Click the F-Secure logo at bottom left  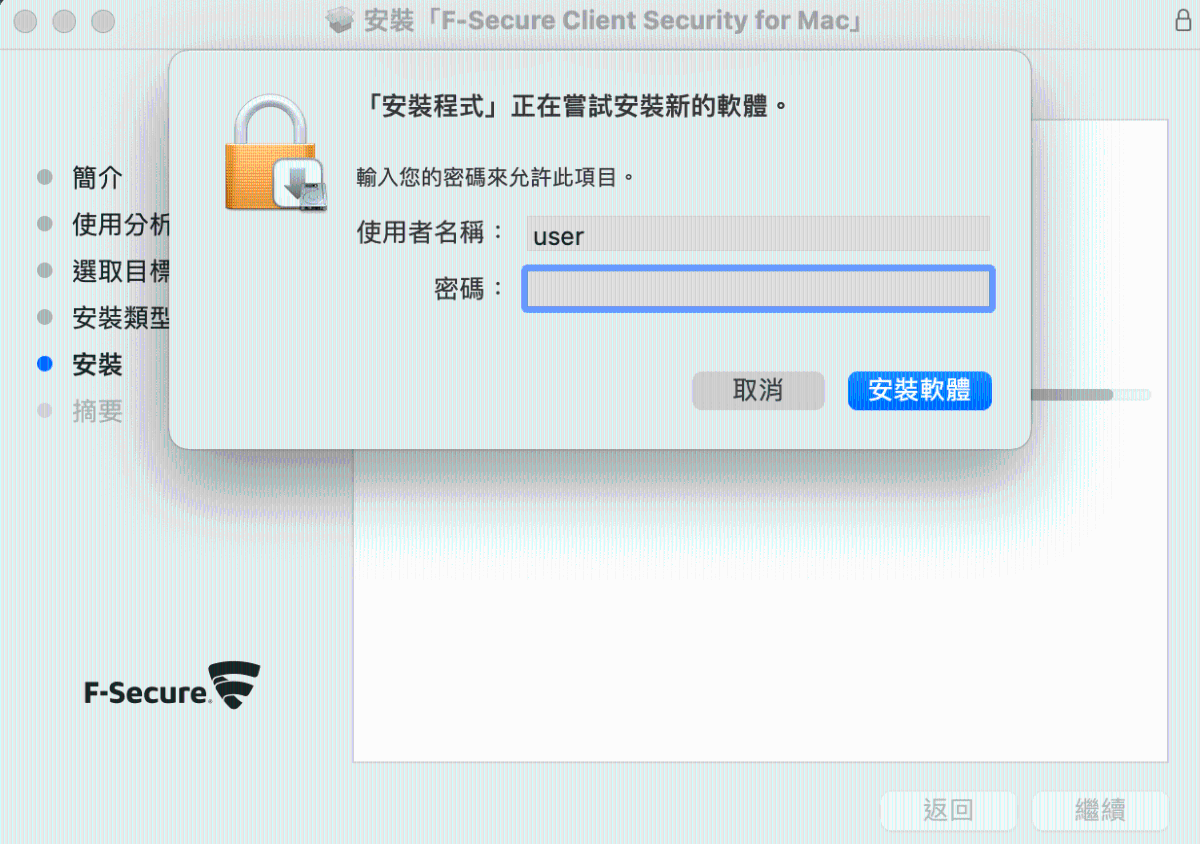171,686
